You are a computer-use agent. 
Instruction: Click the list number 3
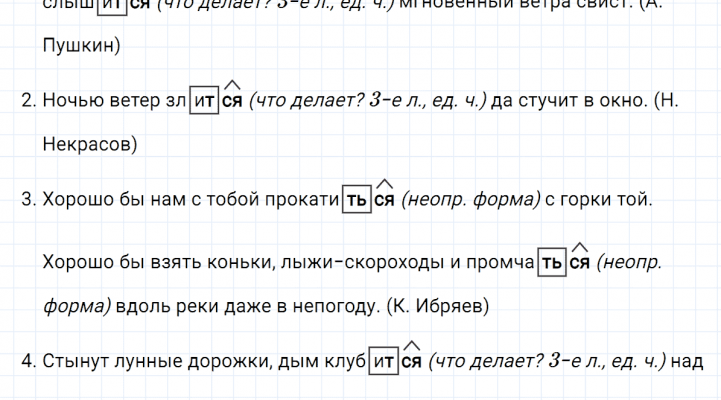tap(28, 200)
